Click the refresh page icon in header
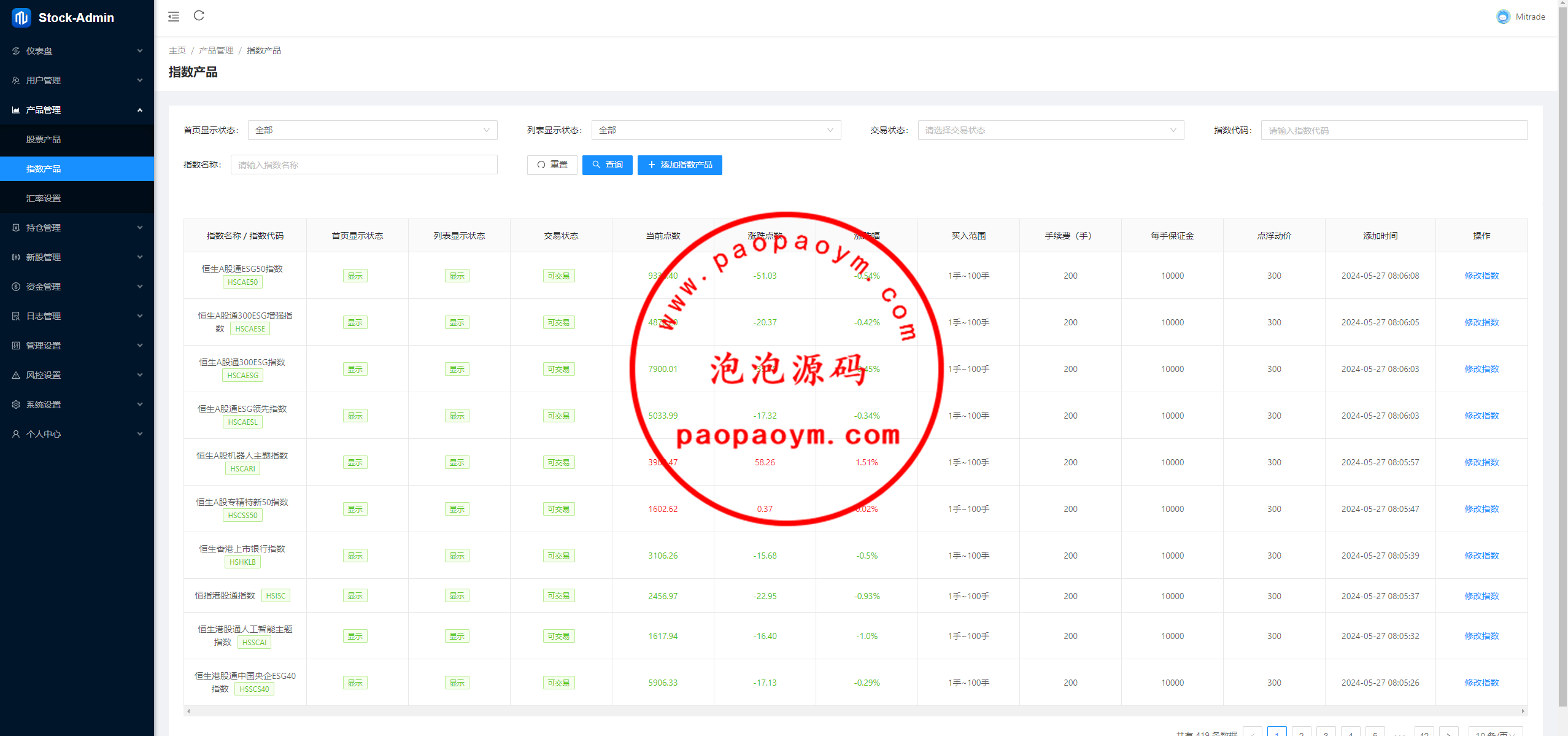 199,16
